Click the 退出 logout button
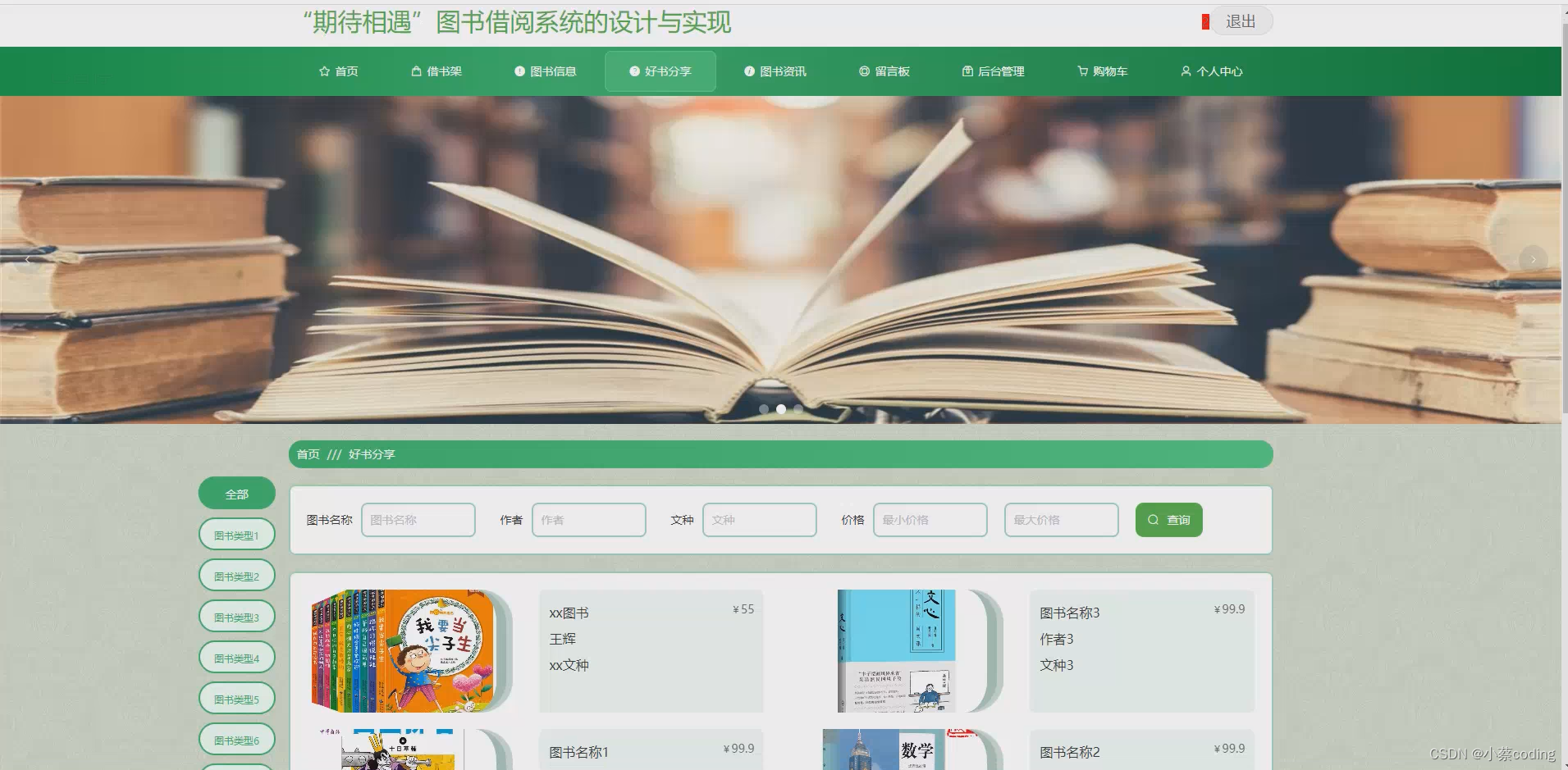The image size is (1568, 770). tap(1240, 21)
